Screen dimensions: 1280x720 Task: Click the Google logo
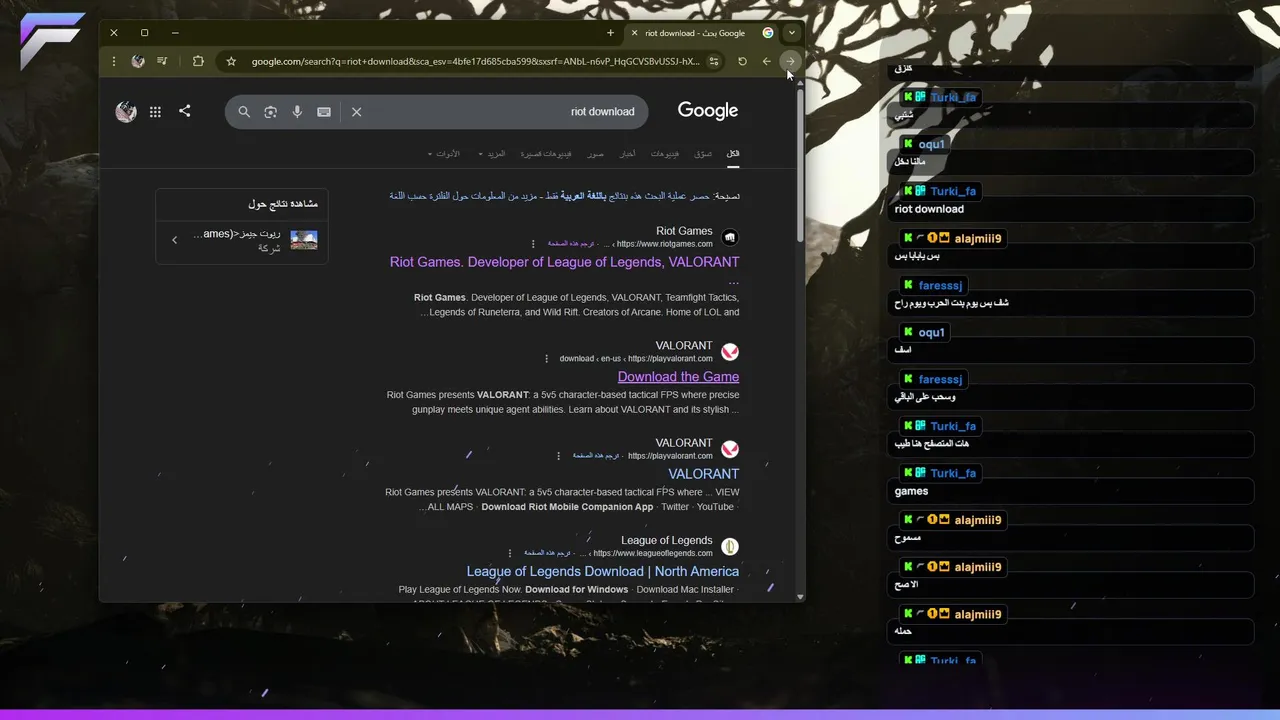click(x=708, y=111)
